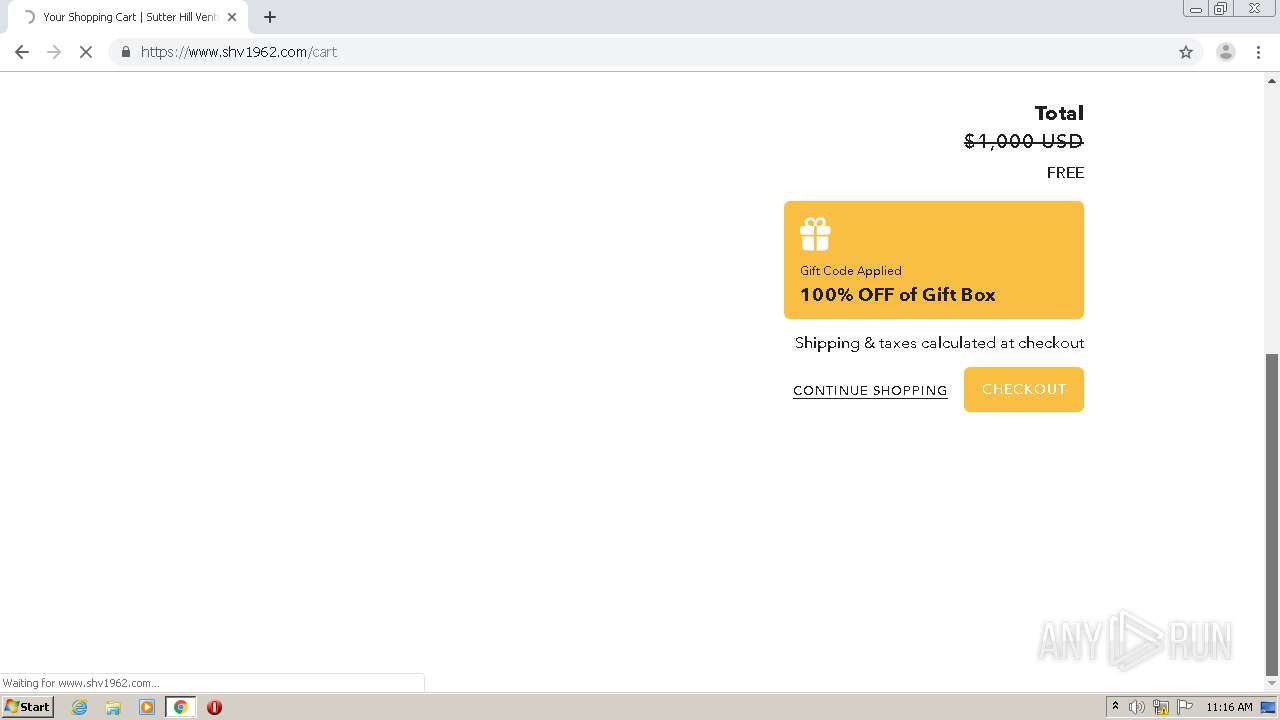Click the FREE total text
1280x720 pixels.
1065,172
